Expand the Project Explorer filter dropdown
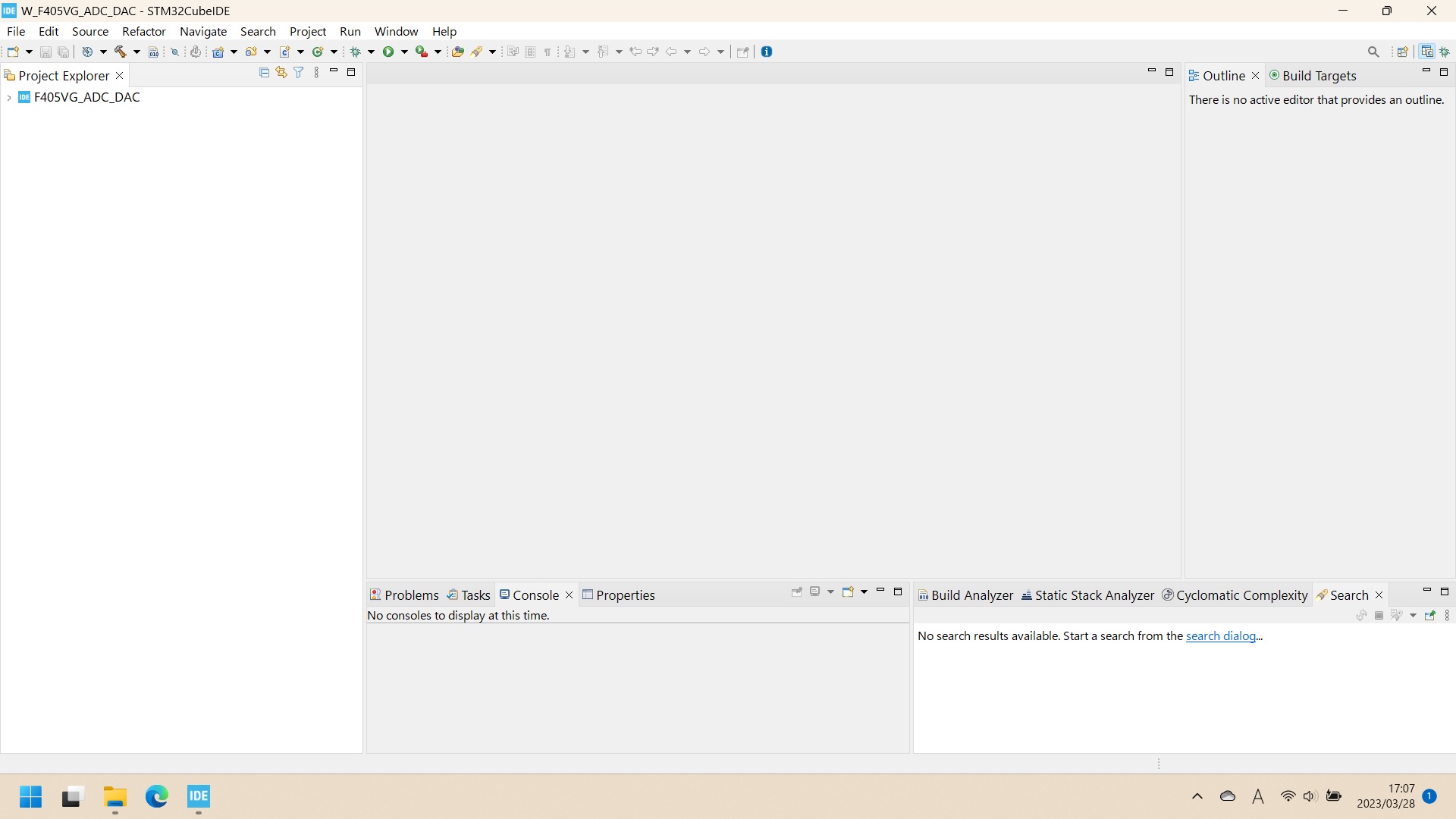 [299, 72]
